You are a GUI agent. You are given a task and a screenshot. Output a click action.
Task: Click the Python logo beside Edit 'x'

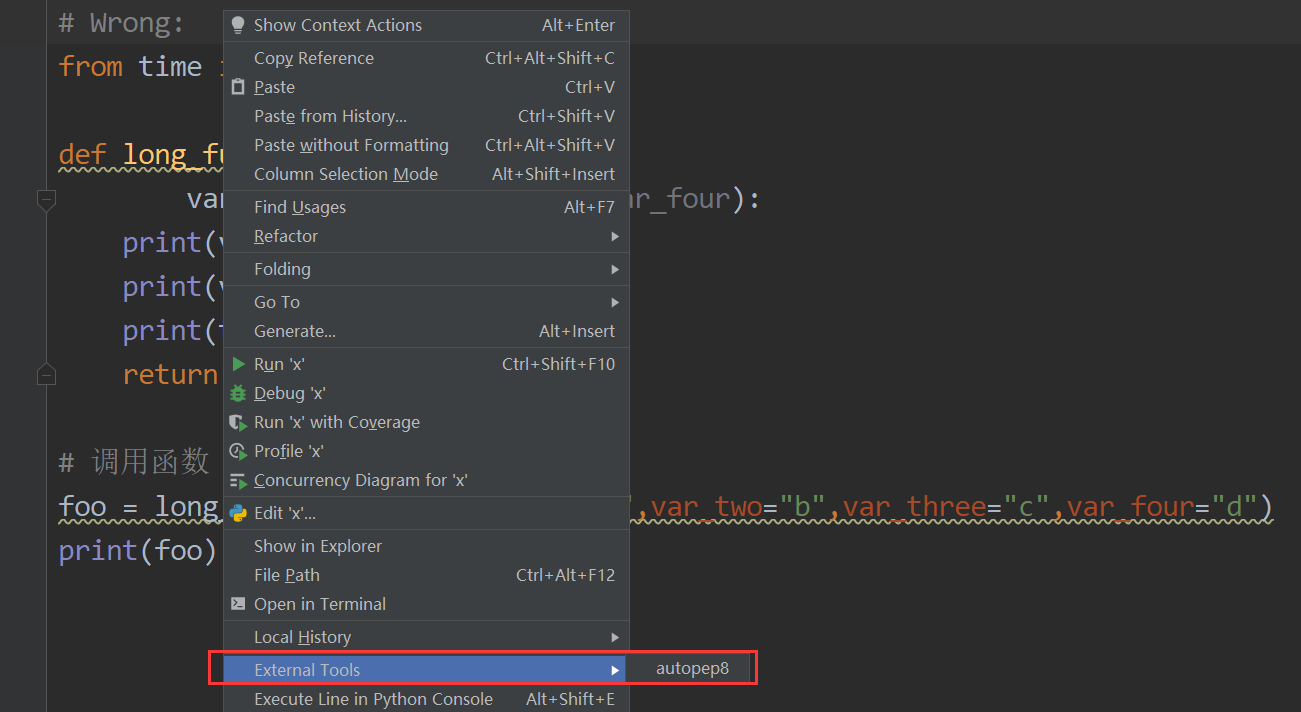(238, 513)
